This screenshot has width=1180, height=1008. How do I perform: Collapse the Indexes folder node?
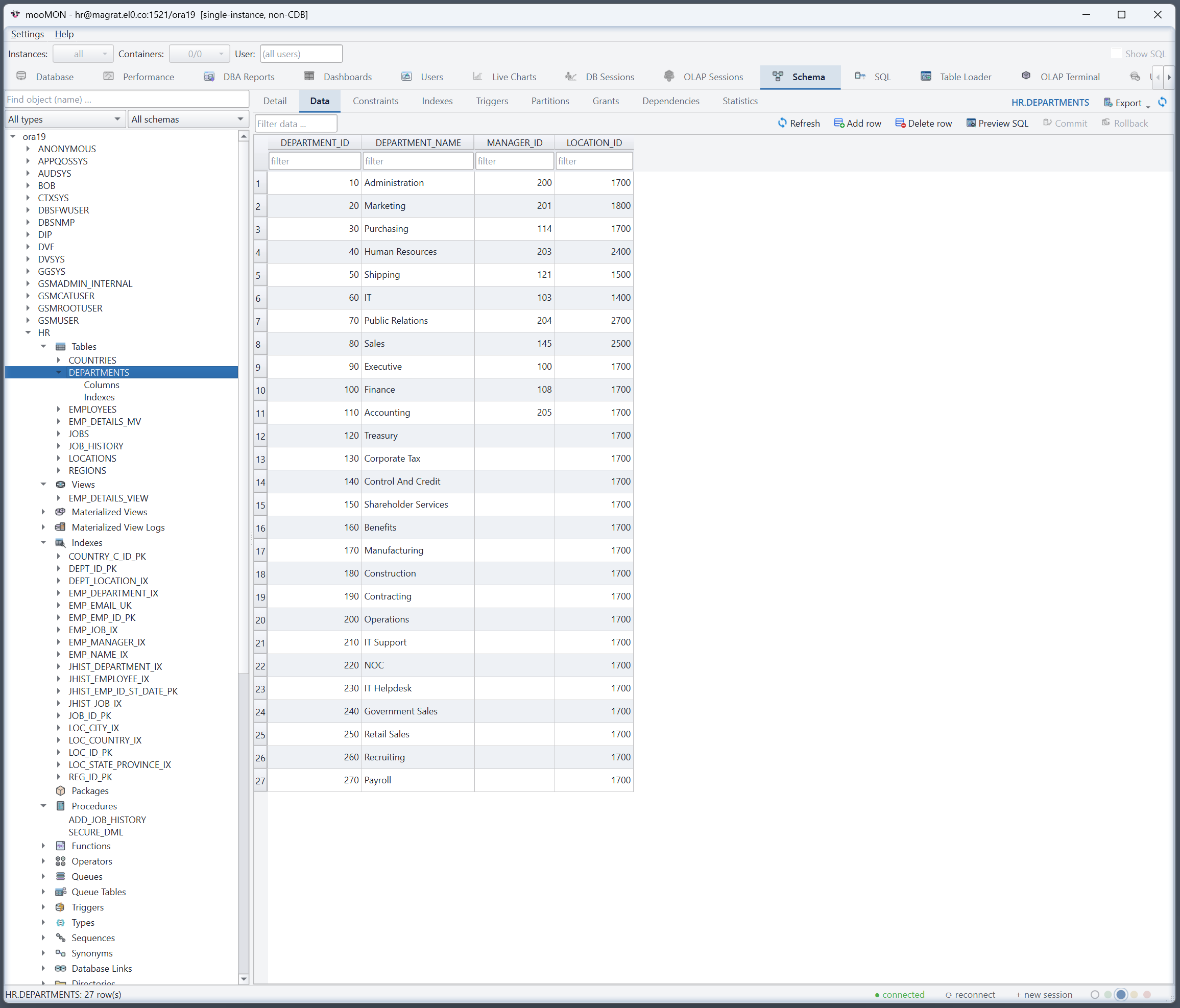43,543
